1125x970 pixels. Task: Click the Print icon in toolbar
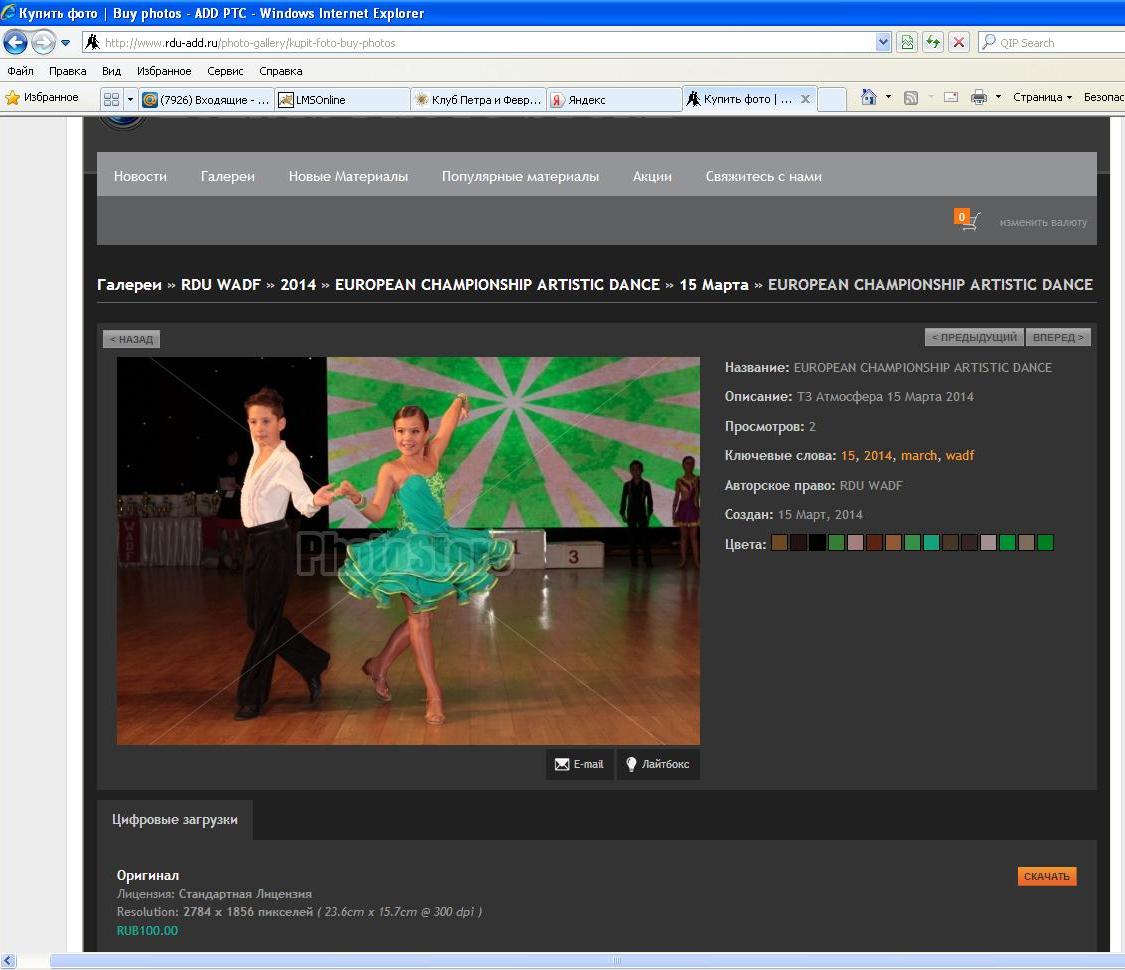[x=978, y=97]
